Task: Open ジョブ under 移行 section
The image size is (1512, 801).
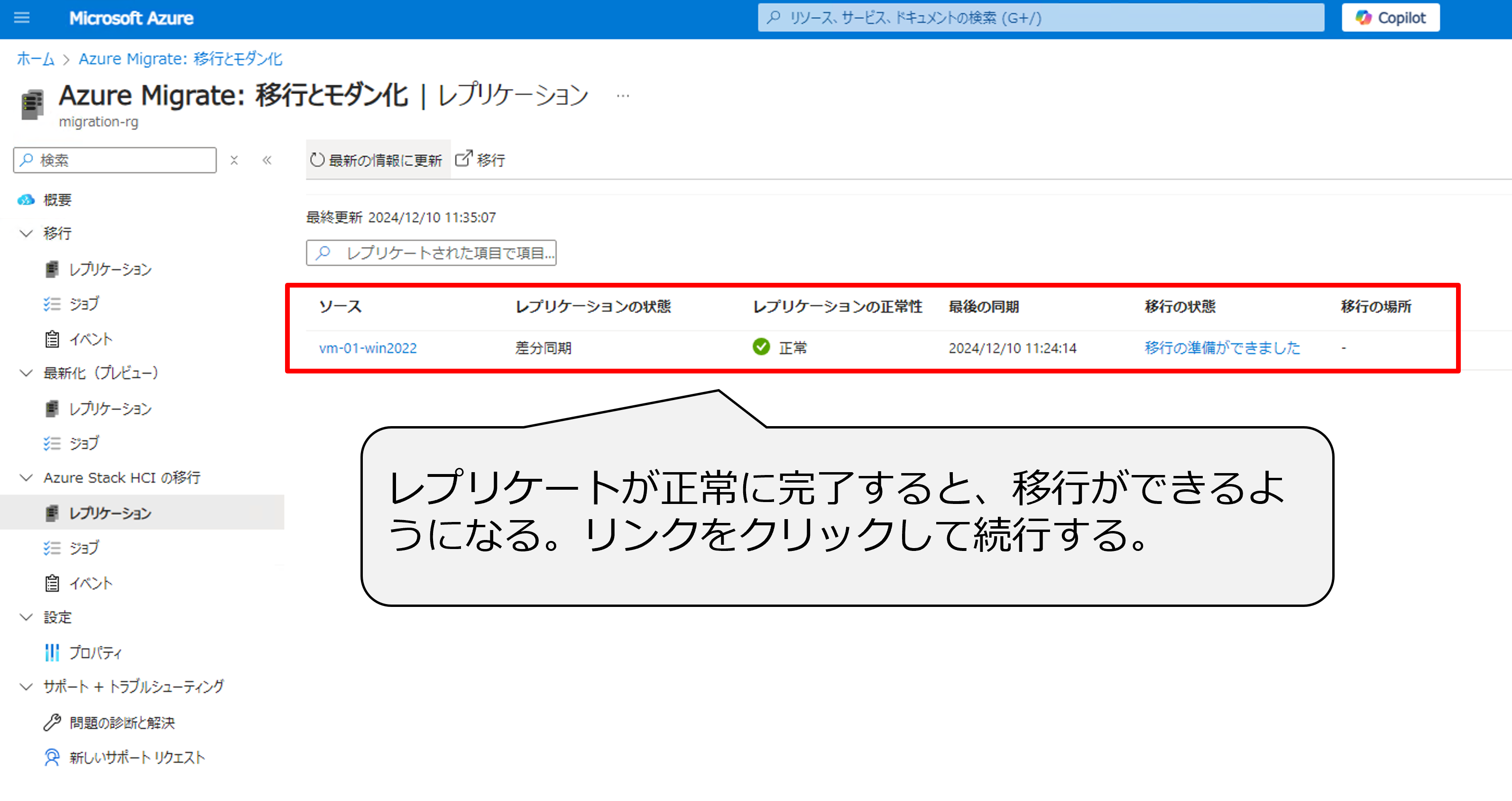Action: (x=84, y=304)
